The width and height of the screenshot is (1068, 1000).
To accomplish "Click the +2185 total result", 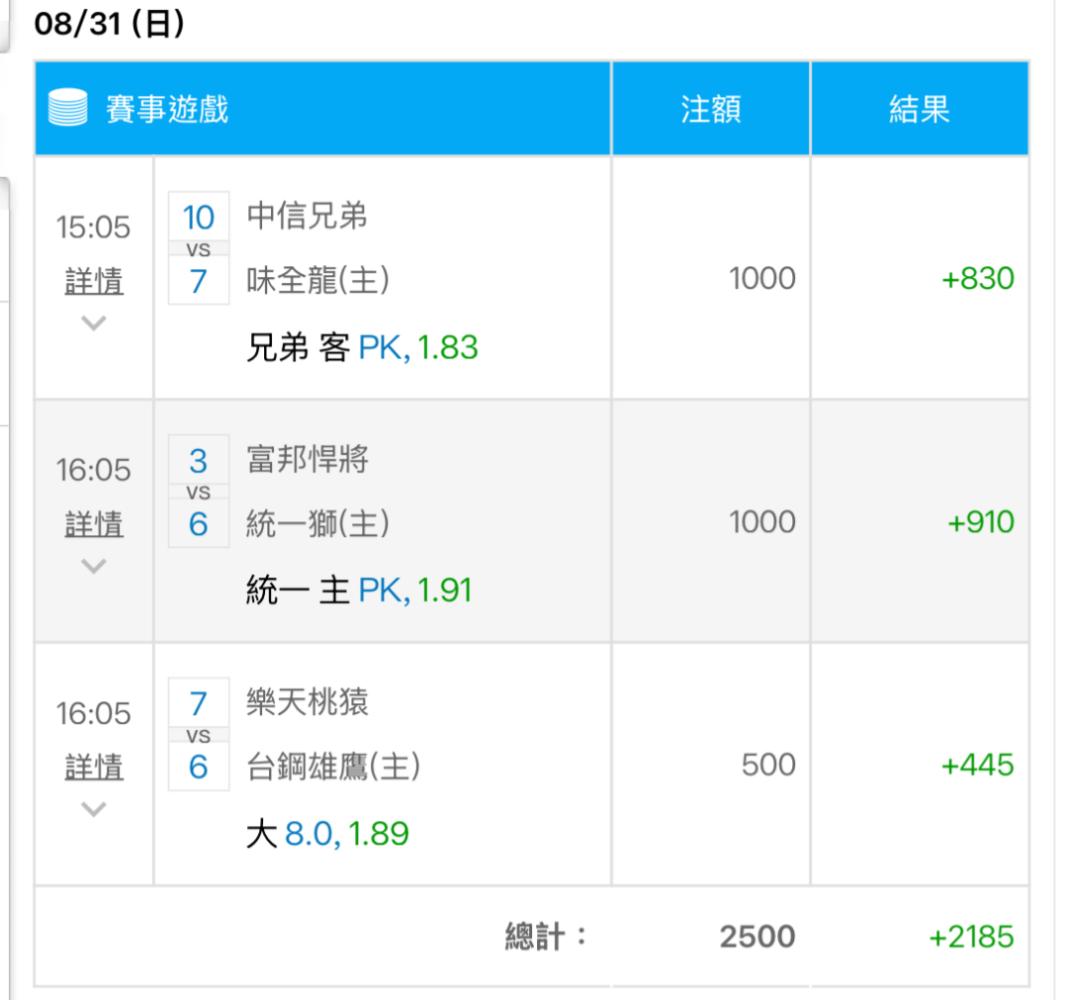I will pyautogui.click(x=970, y=937).
